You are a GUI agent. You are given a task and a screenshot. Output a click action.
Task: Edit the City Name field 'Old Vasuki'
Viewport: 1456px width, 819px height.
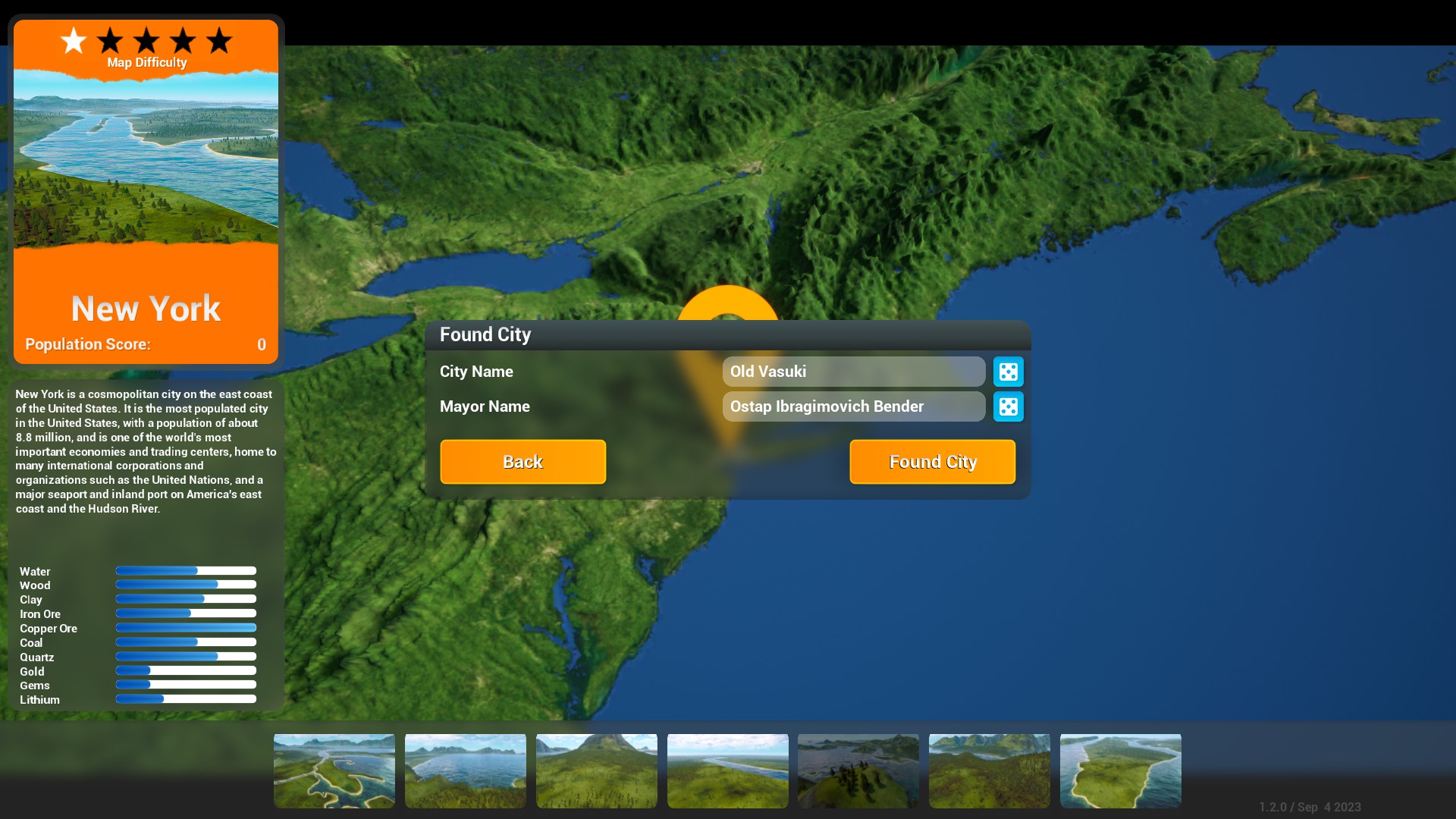pyautogui.click(x=854, y=372)
